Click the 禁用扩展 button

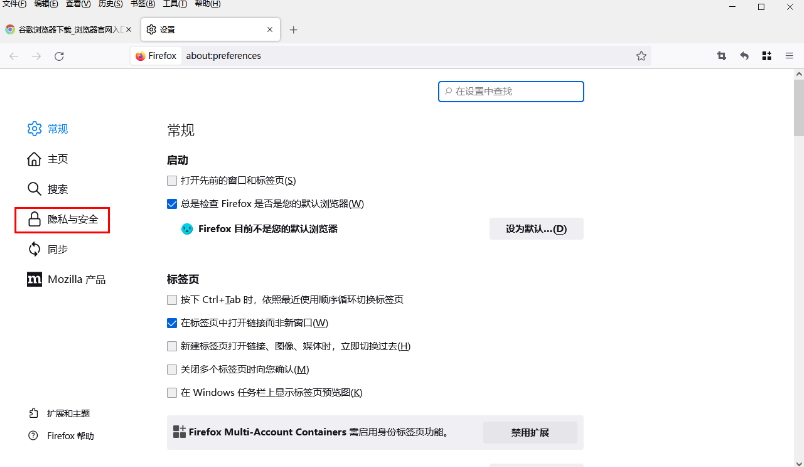(x=530, y=433)
